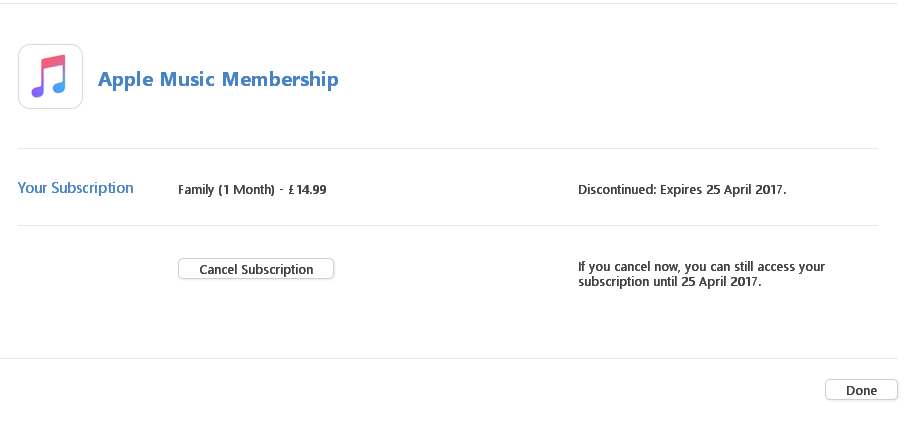
Task: Click the 'If you cancel now' notice line
Action: pyautogui.click(x=701, y=267)
